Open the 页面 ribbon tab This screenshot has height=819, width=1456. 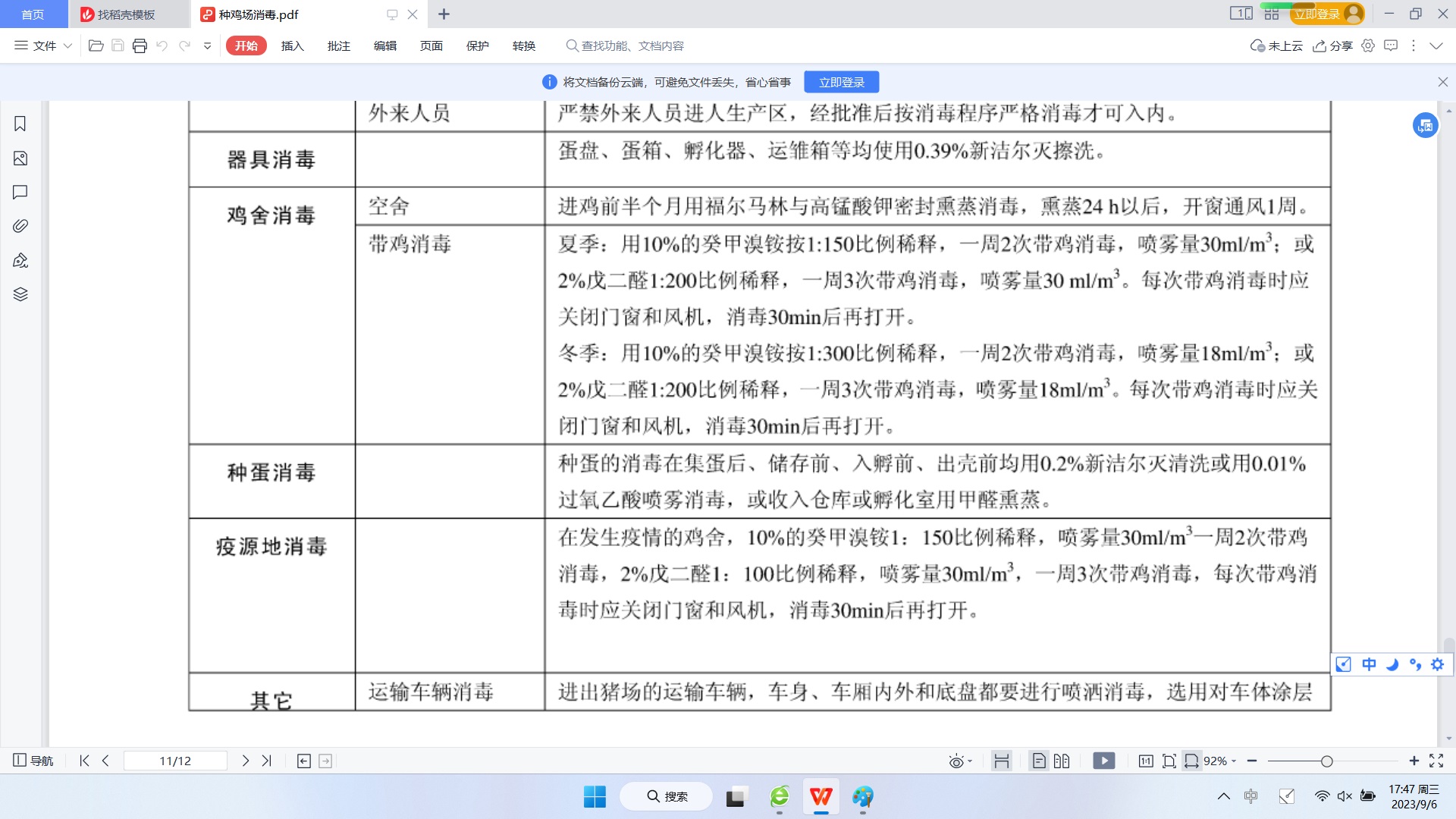431,45
